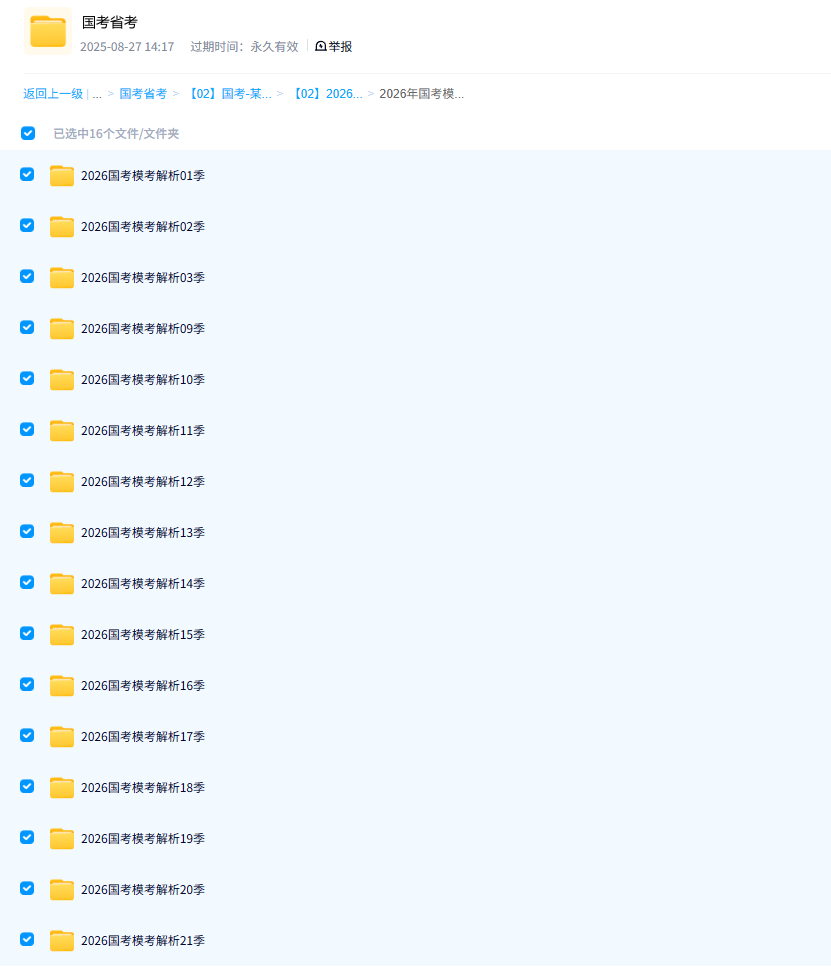Click the 举报 report link

(340, 47)
